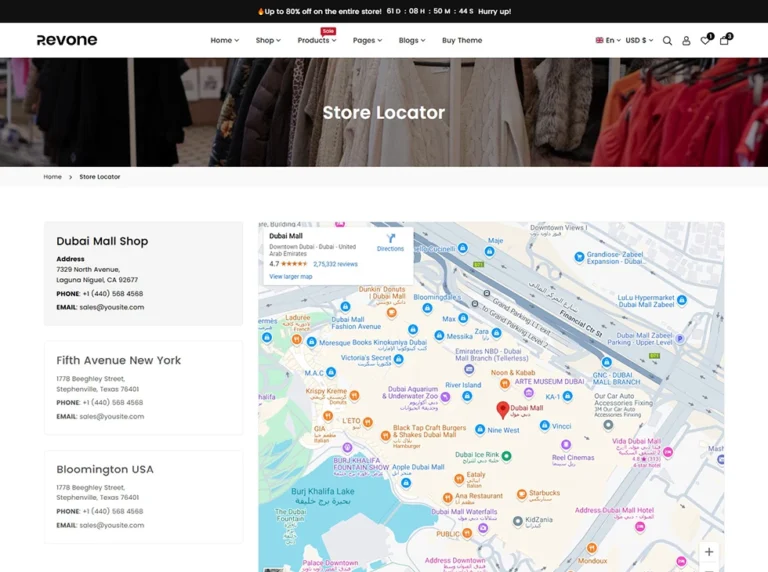
Task: Click the Dubai Ice Rink map marker
Action: [507, 456]
